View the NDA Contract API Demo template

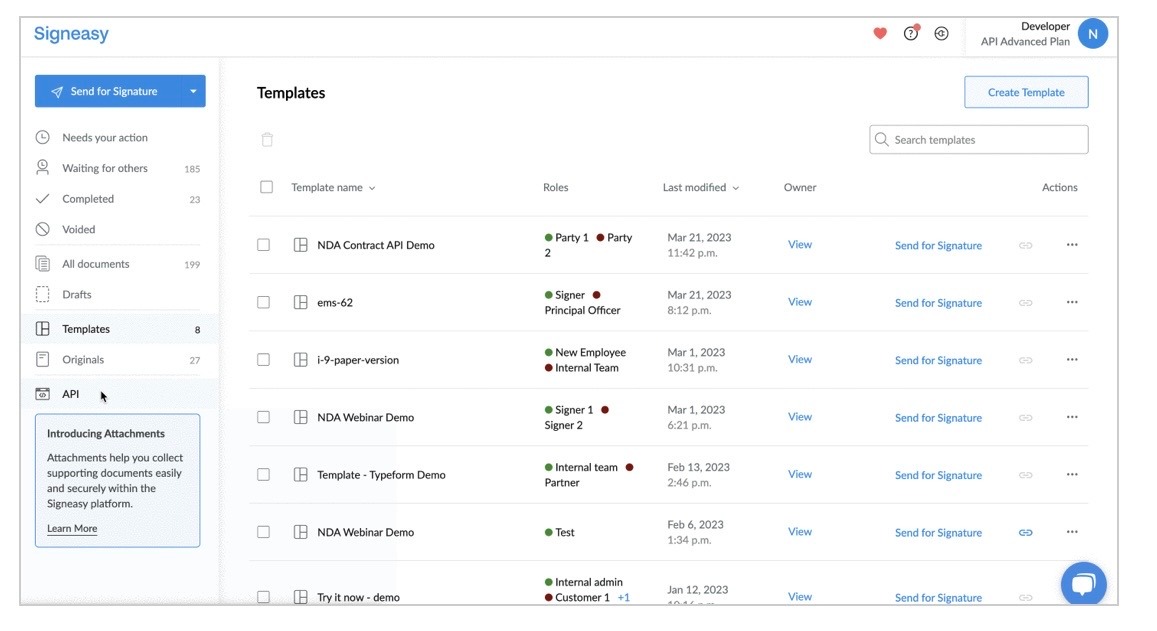coord(800,244)
